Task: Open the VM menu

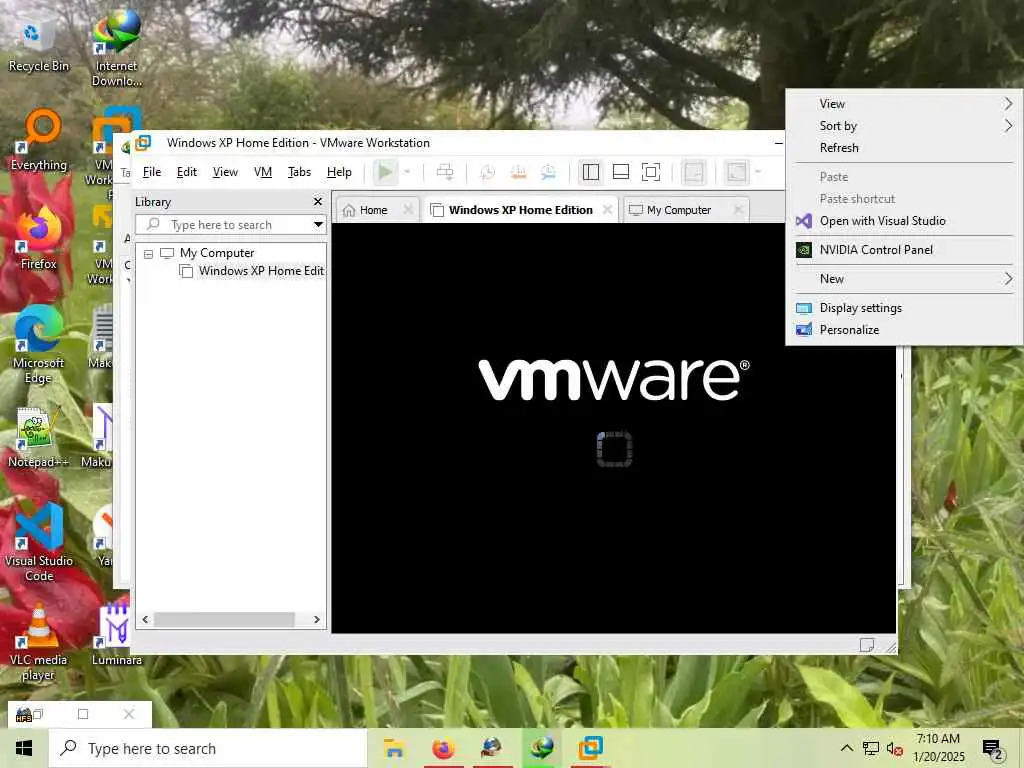Action: [263, 172]
